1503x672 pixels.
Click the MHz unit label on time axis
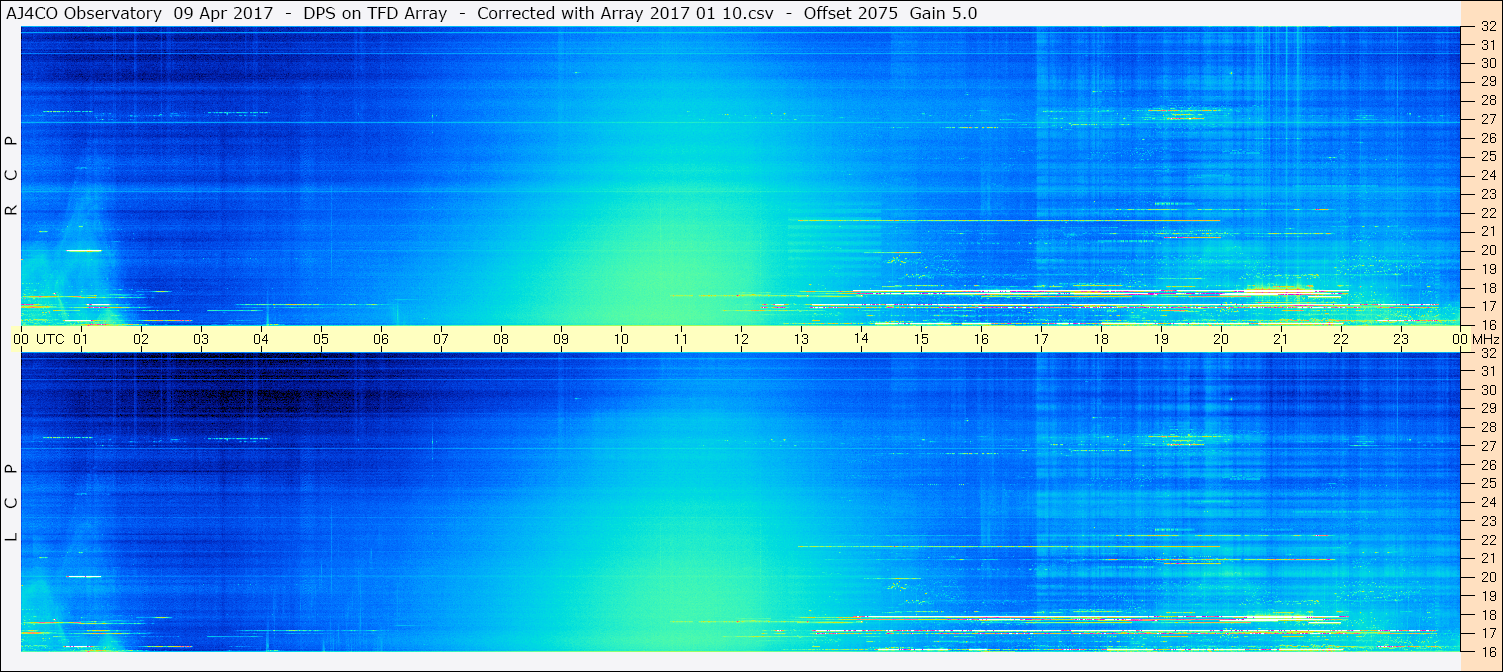(x=1485, y=339)
